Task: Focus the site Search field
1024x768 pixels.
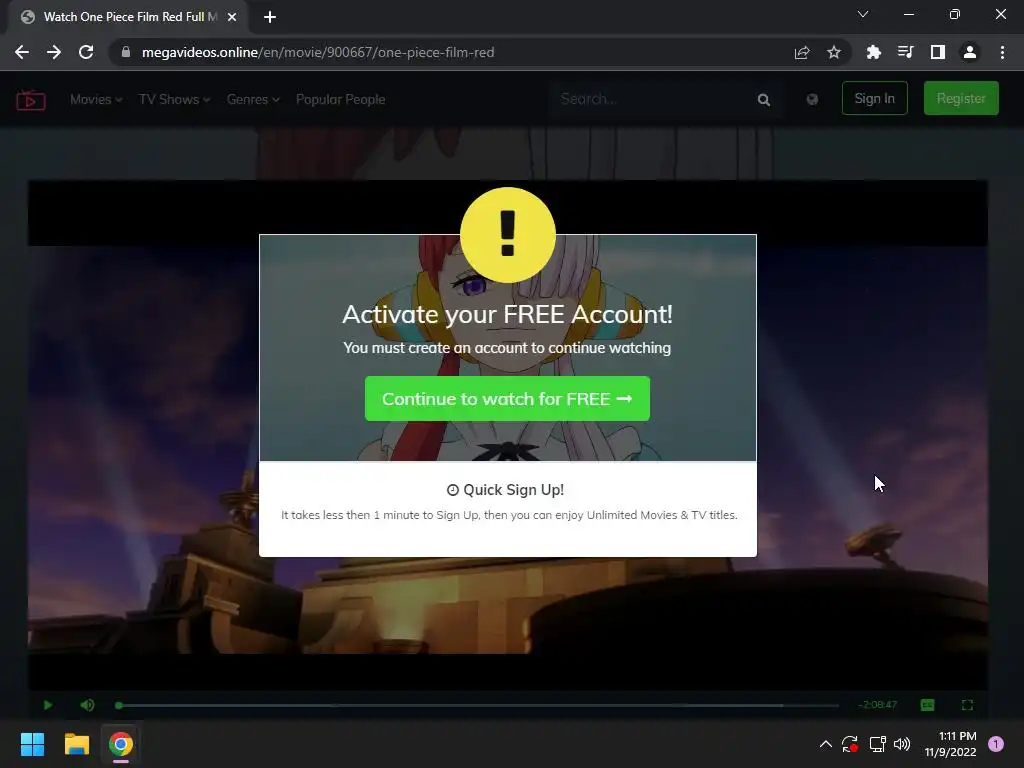Action: pyautogui.click(x=653, y=99)
